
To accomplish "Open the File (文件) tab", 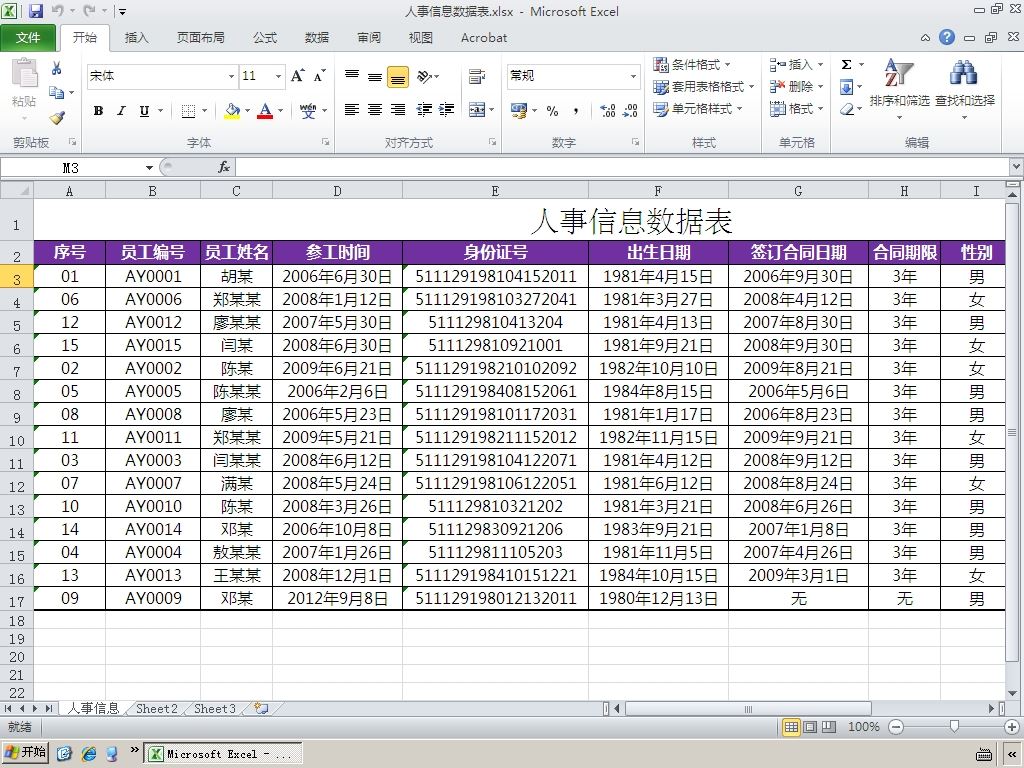I will 28,38.
